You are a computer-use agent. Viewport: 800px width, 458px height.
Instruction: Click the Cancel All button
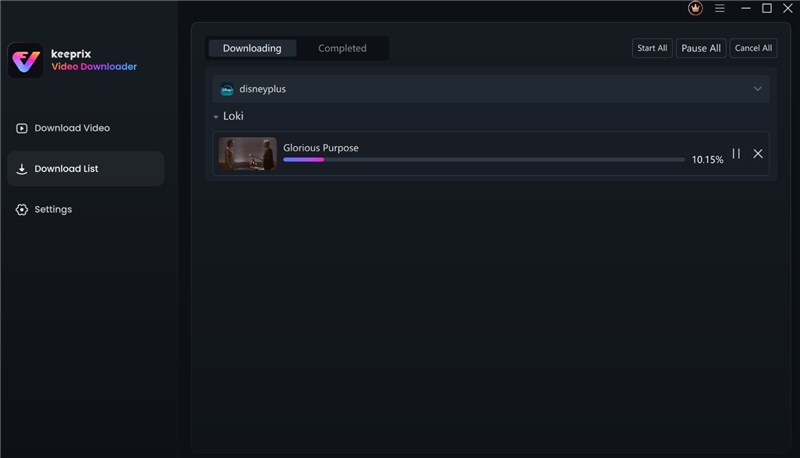(753, 48)
